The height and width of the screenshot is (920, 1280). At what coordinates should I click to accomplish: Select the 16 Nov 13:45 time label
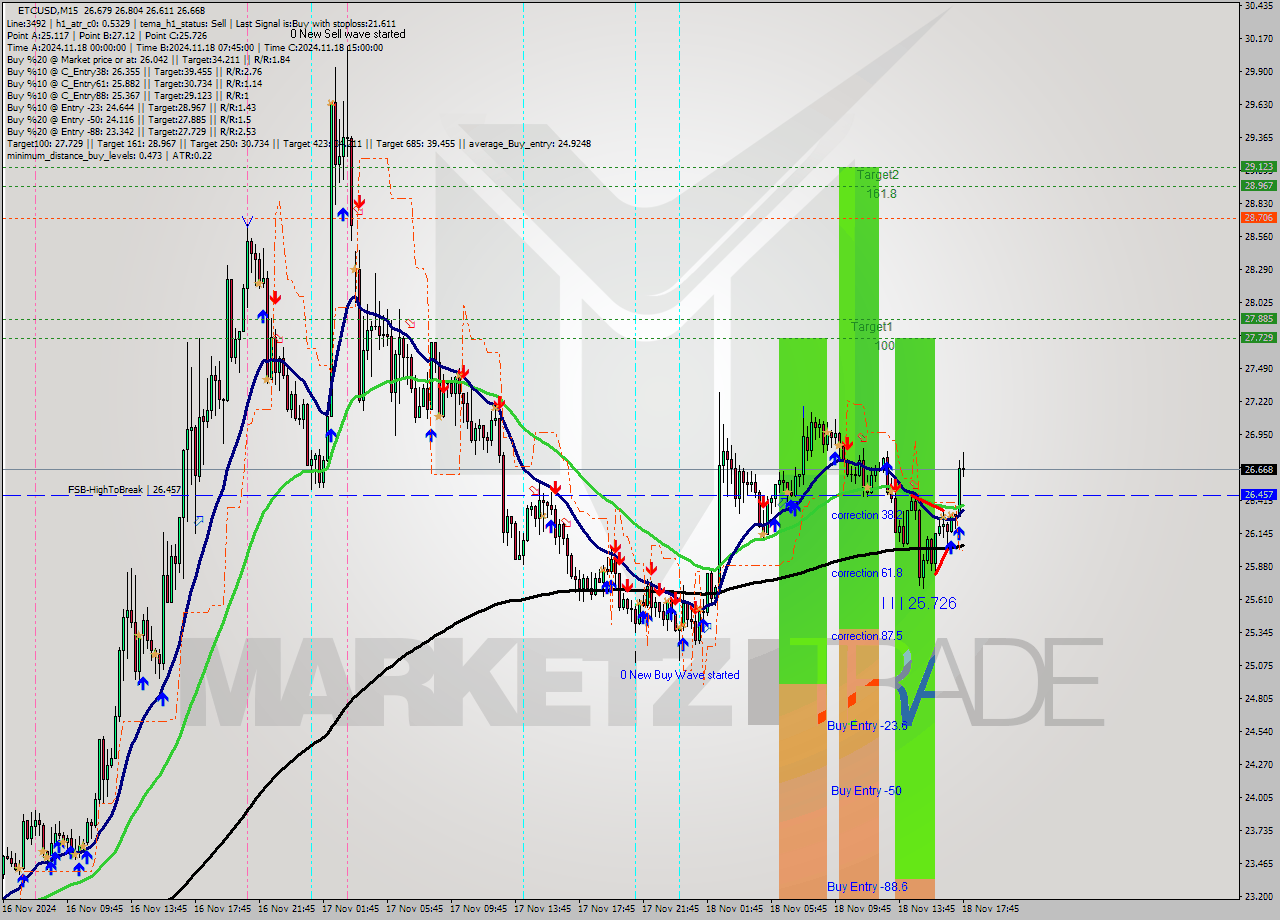(x=158, y=909)
